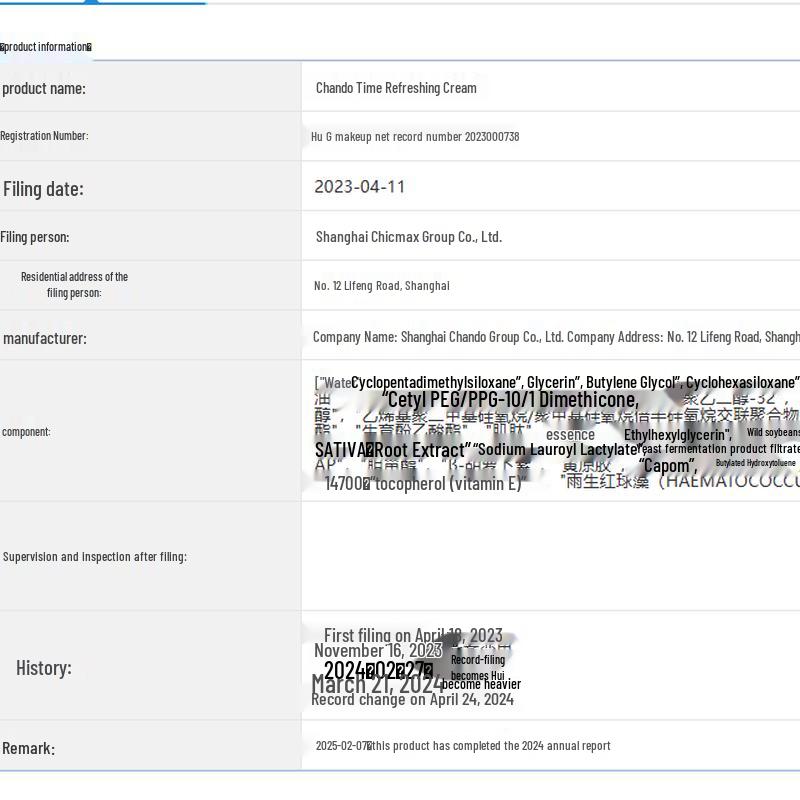Click the blue progress marker at top
The height and width of the screenshot is (800, 800).
(92, 2)
